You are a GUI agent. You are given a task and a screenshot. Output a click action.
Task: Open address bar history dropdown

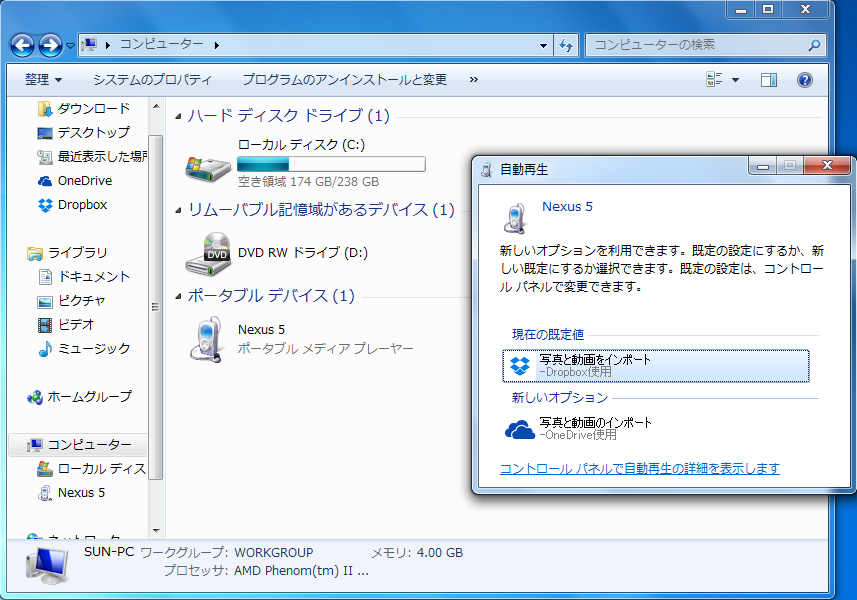[543, 45]
